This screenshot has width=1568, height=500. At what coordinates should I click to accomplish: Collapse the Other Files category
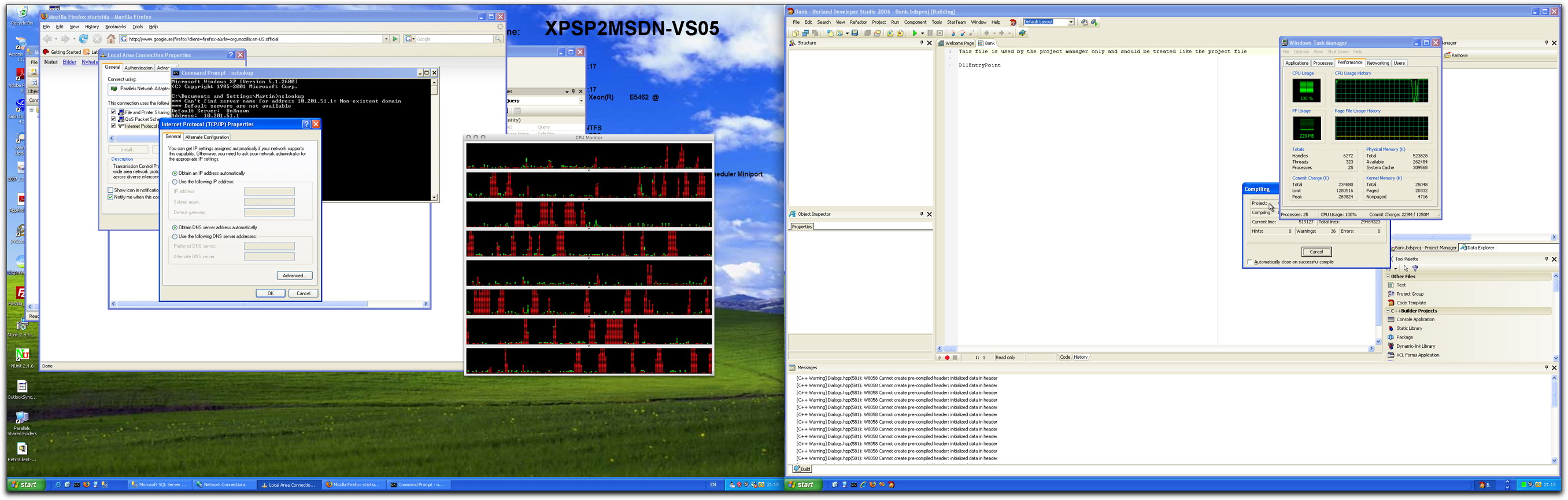pyautogui.click(x=1388, y=277)
